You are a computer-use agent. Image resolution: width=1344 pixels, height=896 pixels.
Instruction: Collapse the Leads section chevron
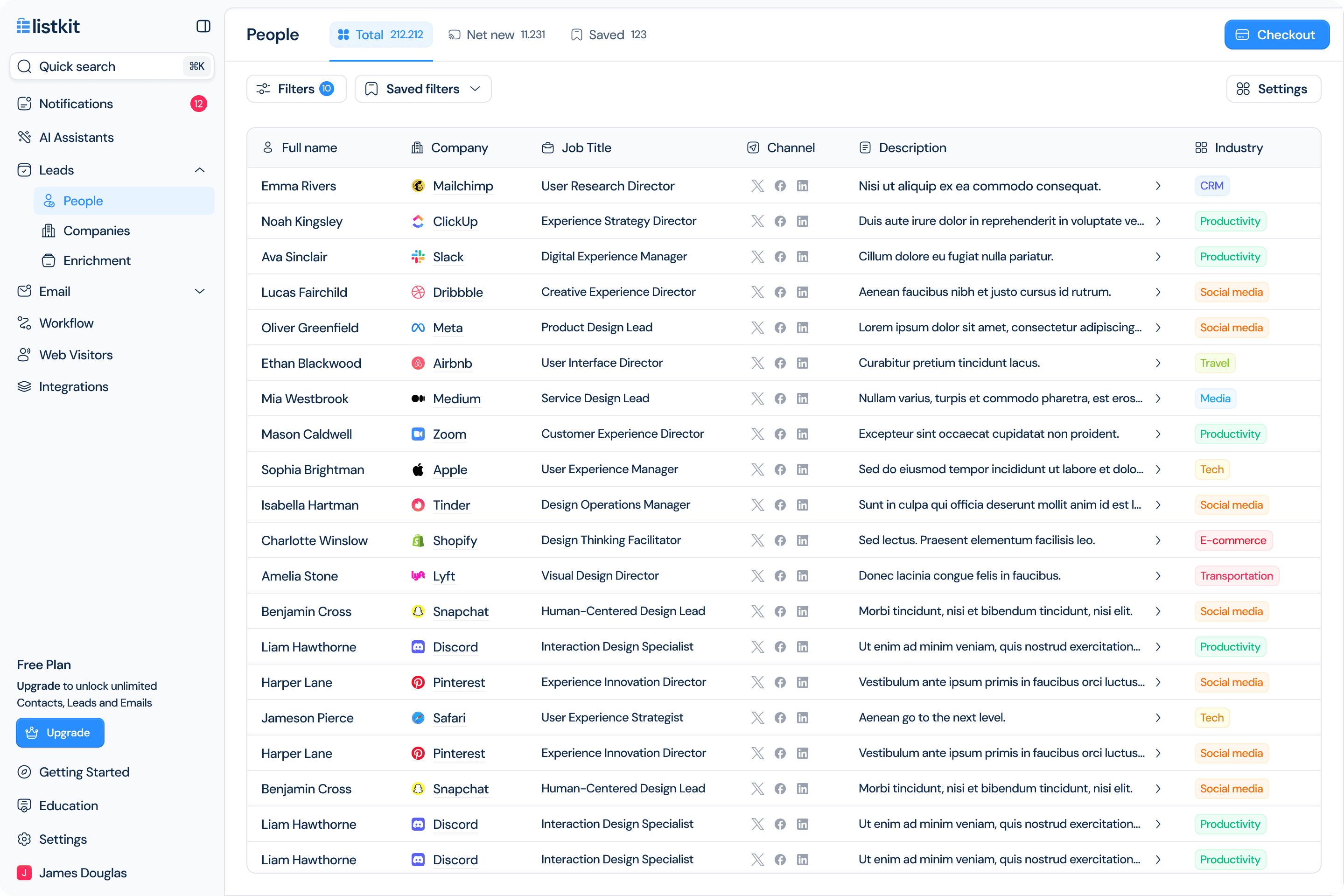click(199, 170)
